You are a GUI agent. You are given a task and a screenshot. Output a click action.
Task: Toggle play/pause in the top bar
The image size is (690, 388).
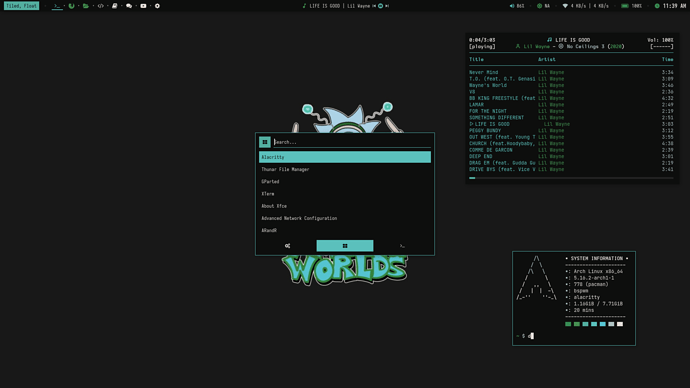380,6
